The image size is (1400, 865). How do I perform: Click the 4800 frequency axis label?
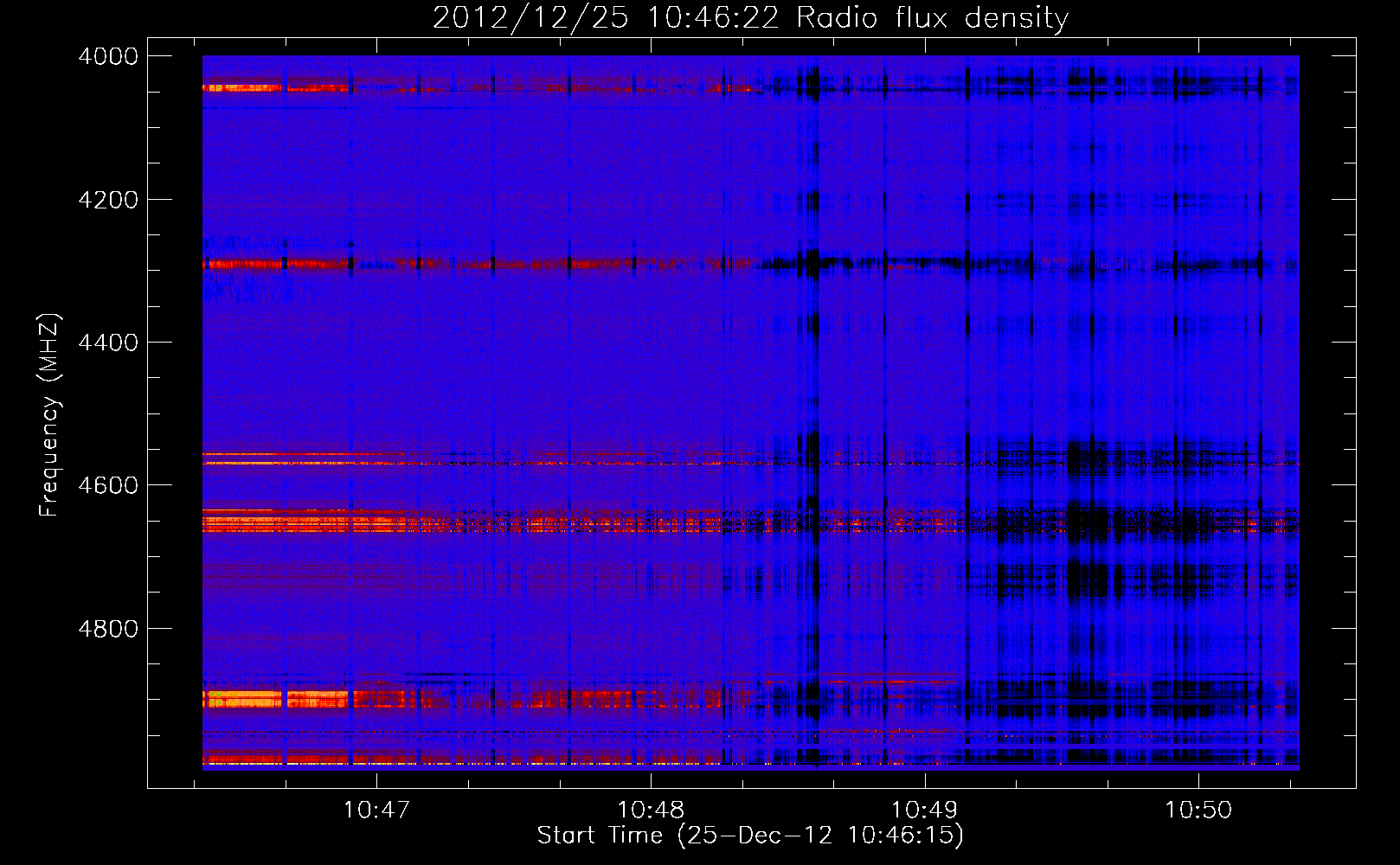click(108, 629)
